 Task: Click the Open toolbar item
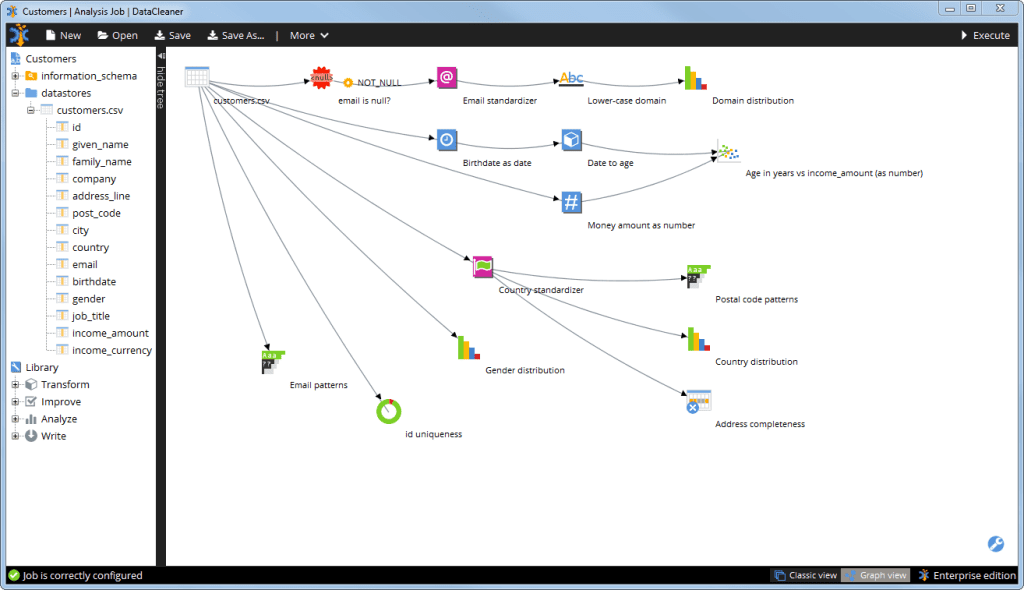point(117,35)
